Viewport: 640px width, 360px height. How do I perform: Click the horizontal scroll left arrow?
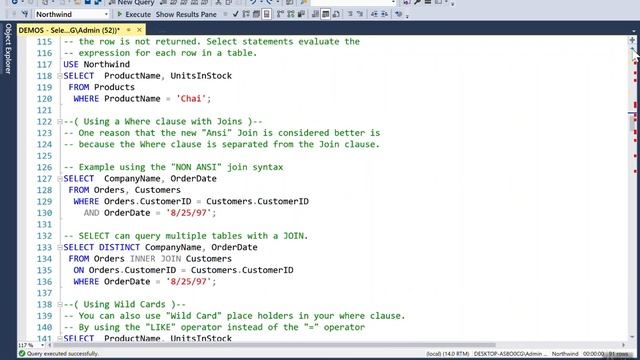click(x=50, y=345)
